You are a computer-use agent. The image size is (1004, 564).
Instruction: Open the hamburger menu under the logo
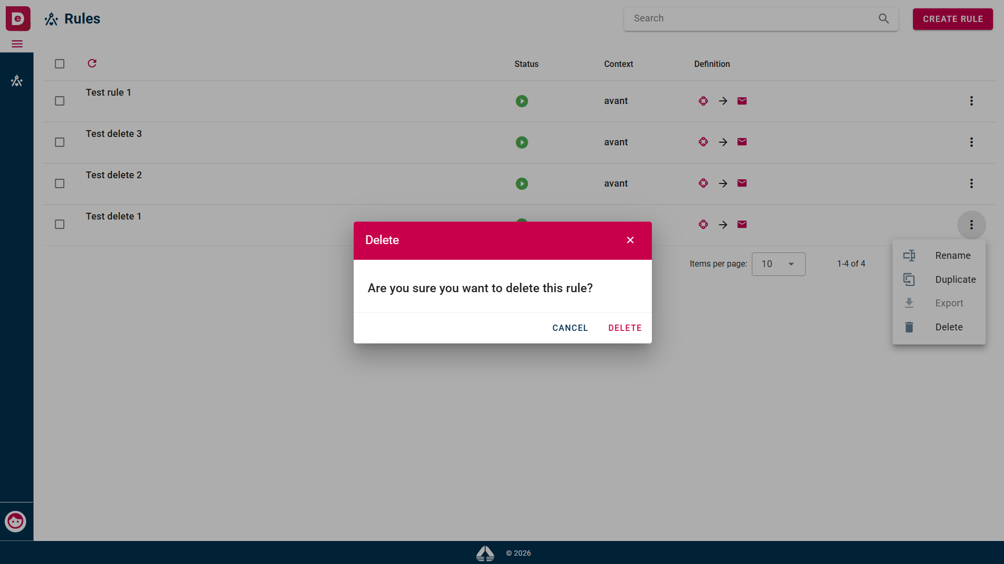click(x=17, y=44)
